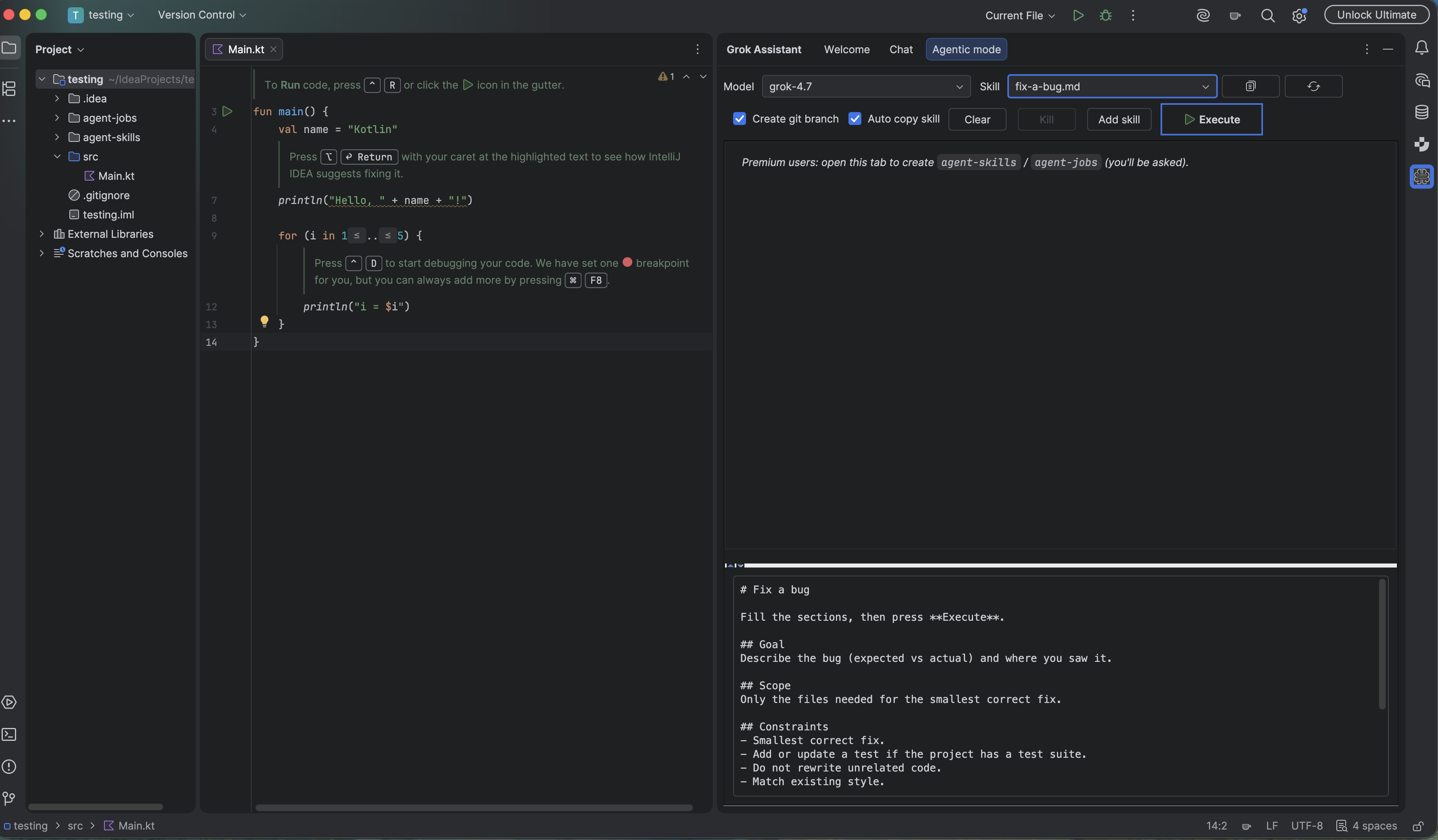Switch to the Welcome tab
1438x840 pixels.
click(847, 49)
